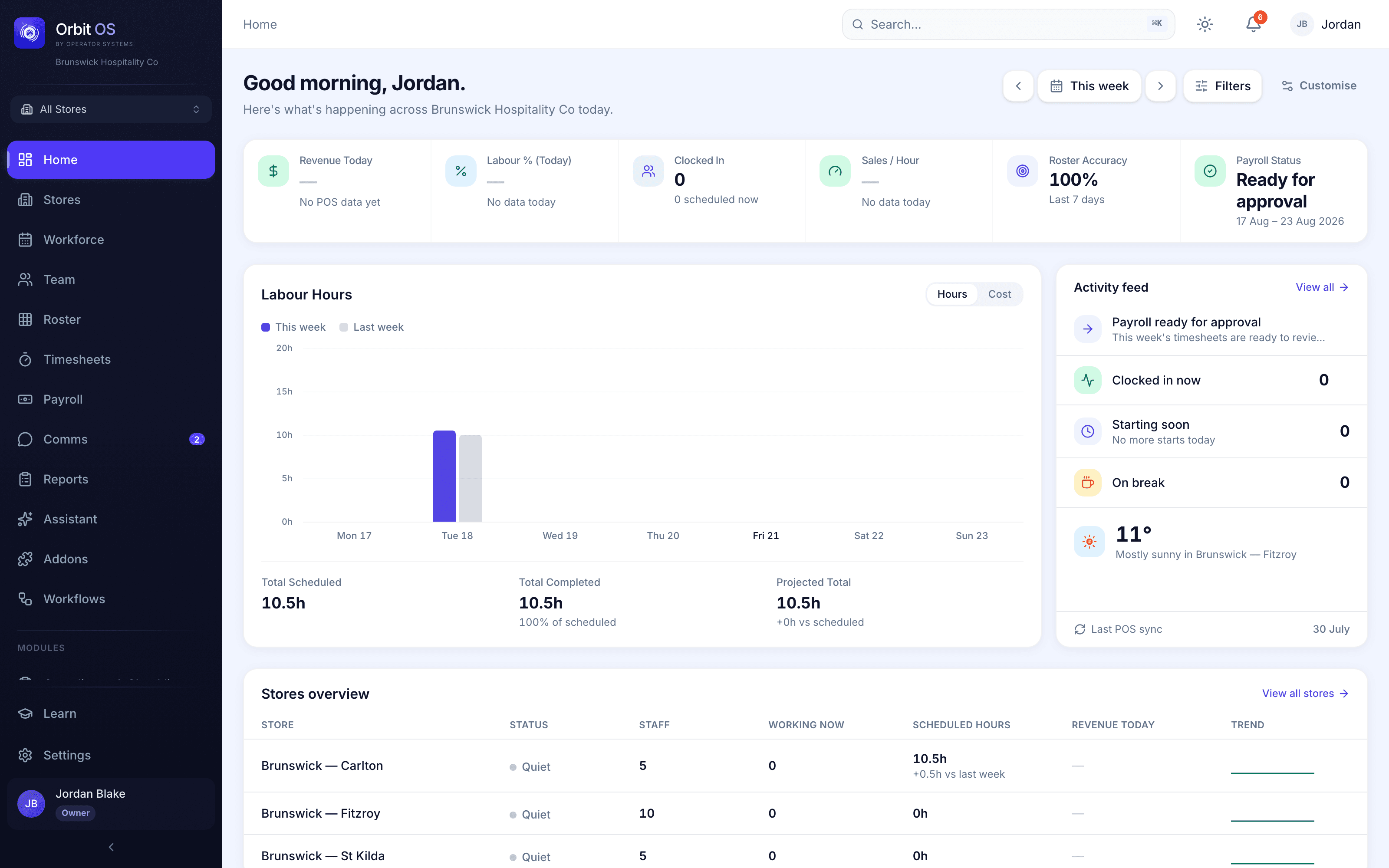Screen dimensions: 1389x868
Task: Click the Learn graduation cap icon
Action: [25, 713]
